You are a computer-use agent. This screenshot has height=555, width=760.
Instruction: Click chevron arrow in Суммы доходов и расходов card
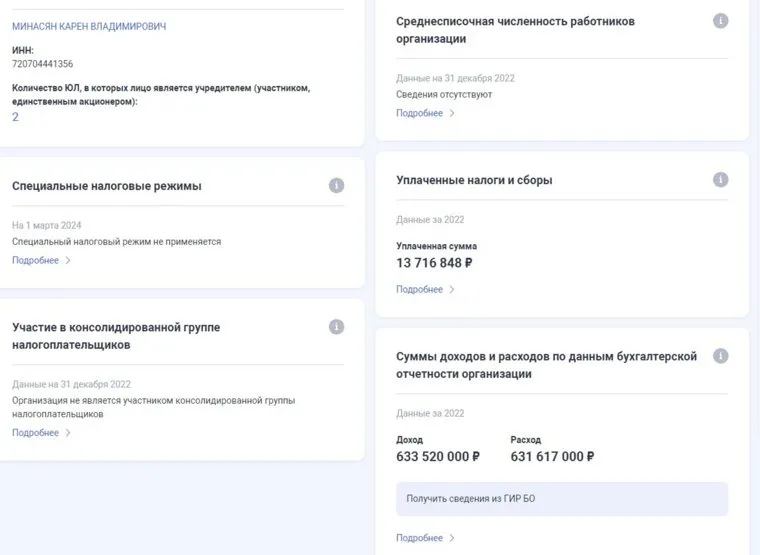452,538
